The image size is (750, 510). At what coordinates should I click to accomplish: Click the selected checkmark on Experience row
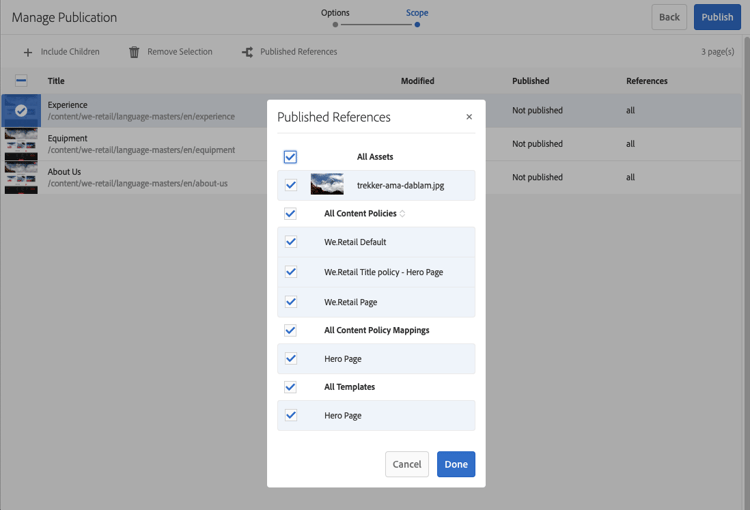coord(21,111)
